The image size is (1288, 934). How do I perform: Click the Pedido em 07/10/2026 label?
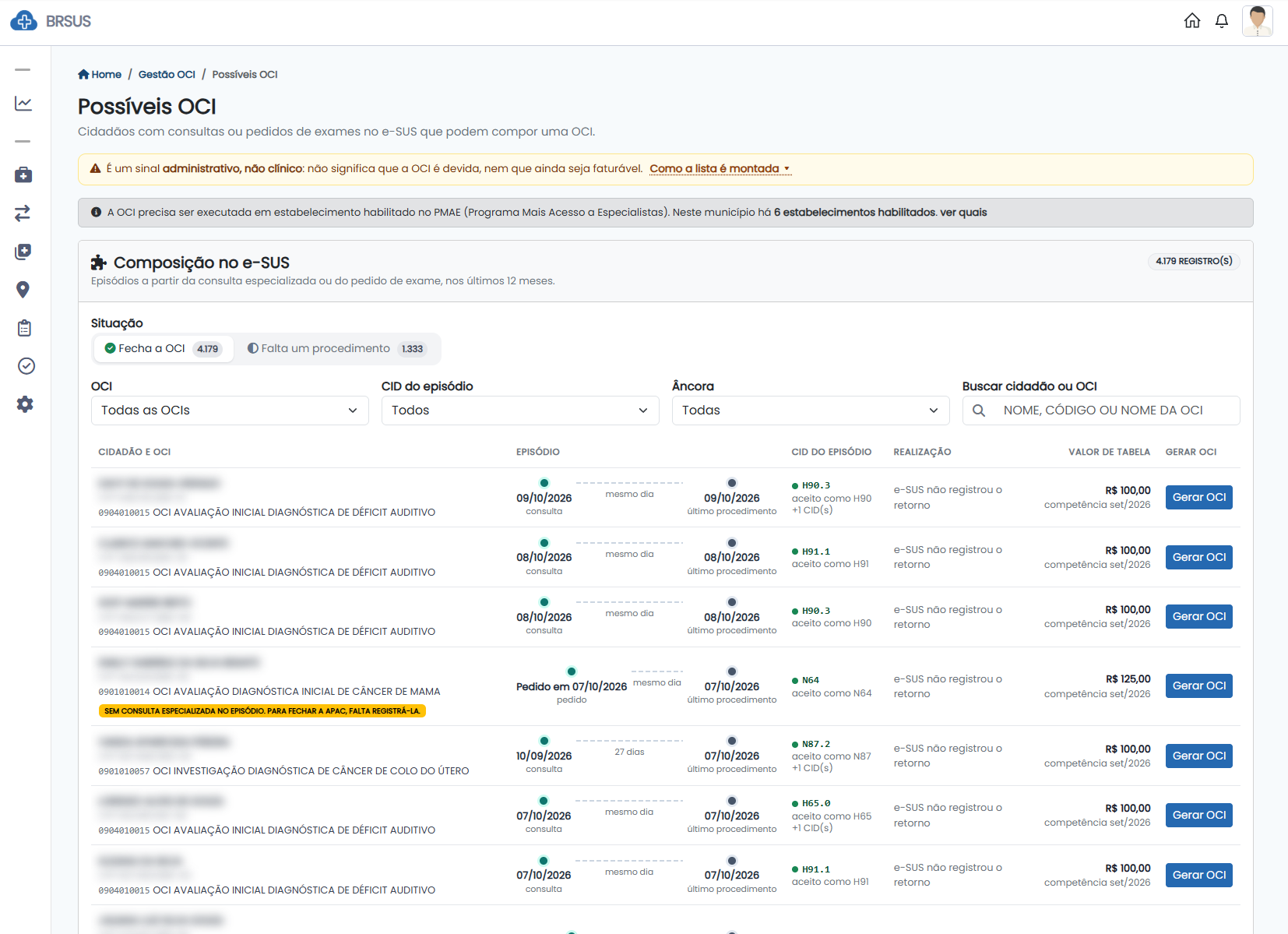click(x=572, y=686)
